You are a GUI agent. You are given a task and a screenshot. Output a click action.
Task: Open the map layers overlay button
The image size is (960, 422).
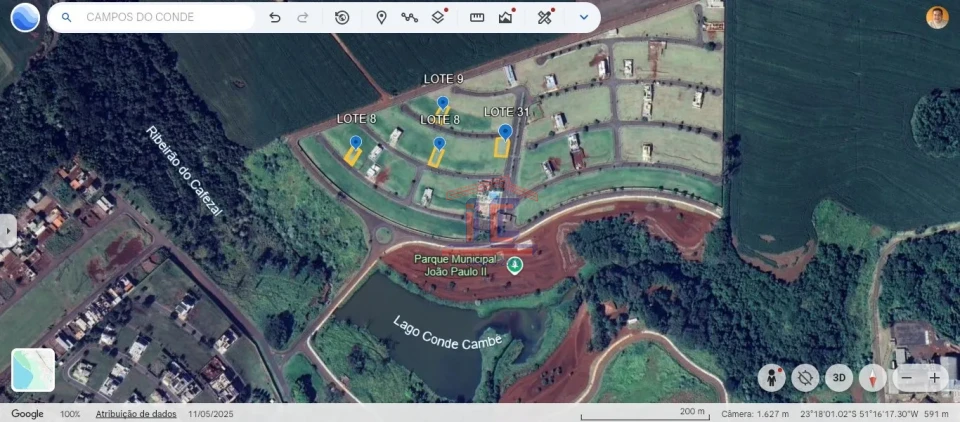click(438, 17)
